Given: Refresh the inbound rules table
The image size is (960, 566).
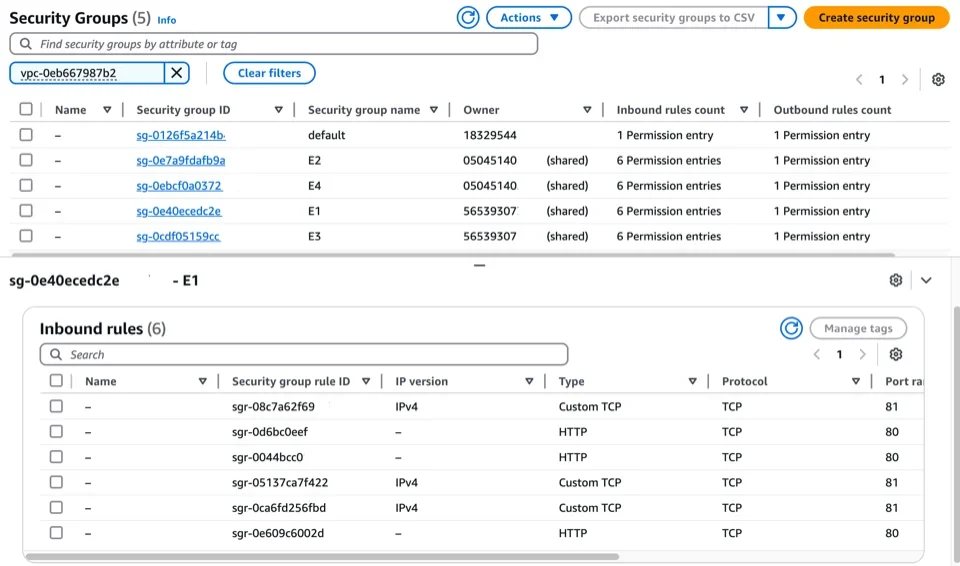Looking at the screenshot, I should (791, 328).
